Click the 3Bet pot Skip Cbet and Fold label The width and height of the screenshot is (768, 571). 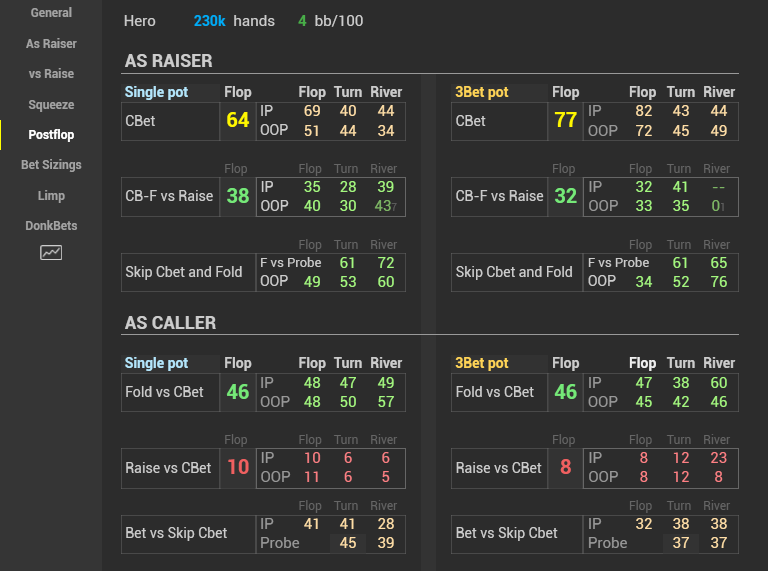point(514,272)
